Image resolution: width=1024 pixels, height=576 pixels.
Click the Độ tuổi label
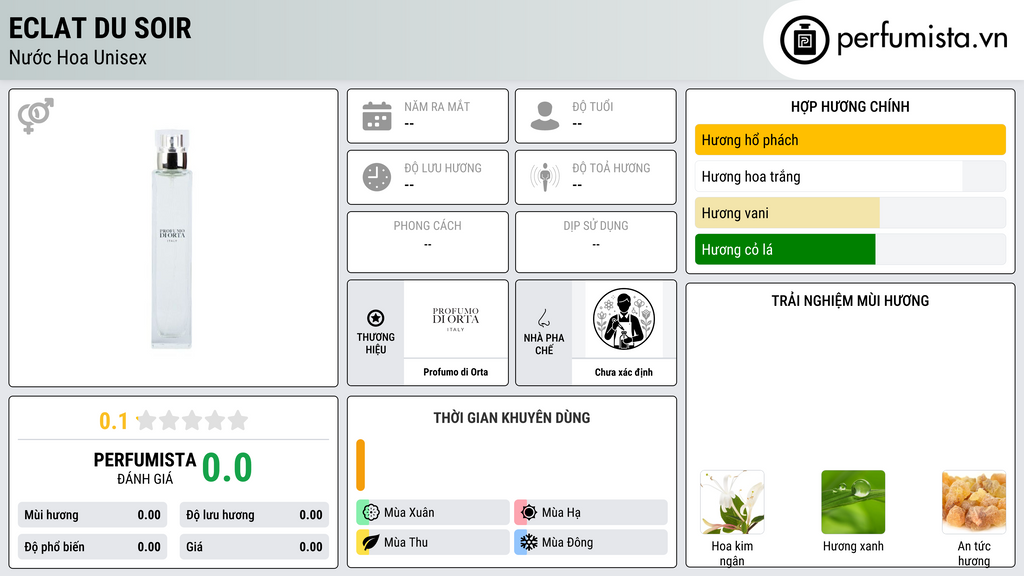click(x=593, y=106)
